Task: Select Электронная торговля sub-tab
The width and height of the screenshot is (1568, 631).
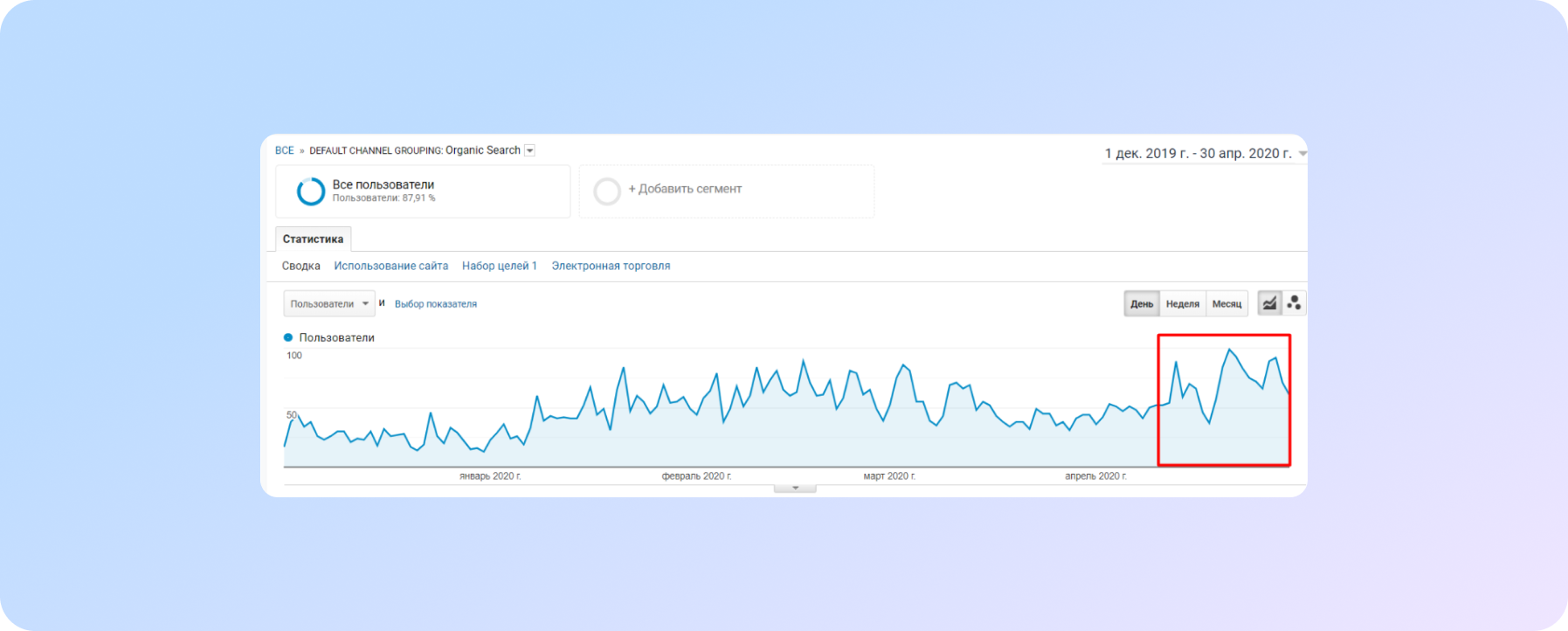Action: (611, 266)
